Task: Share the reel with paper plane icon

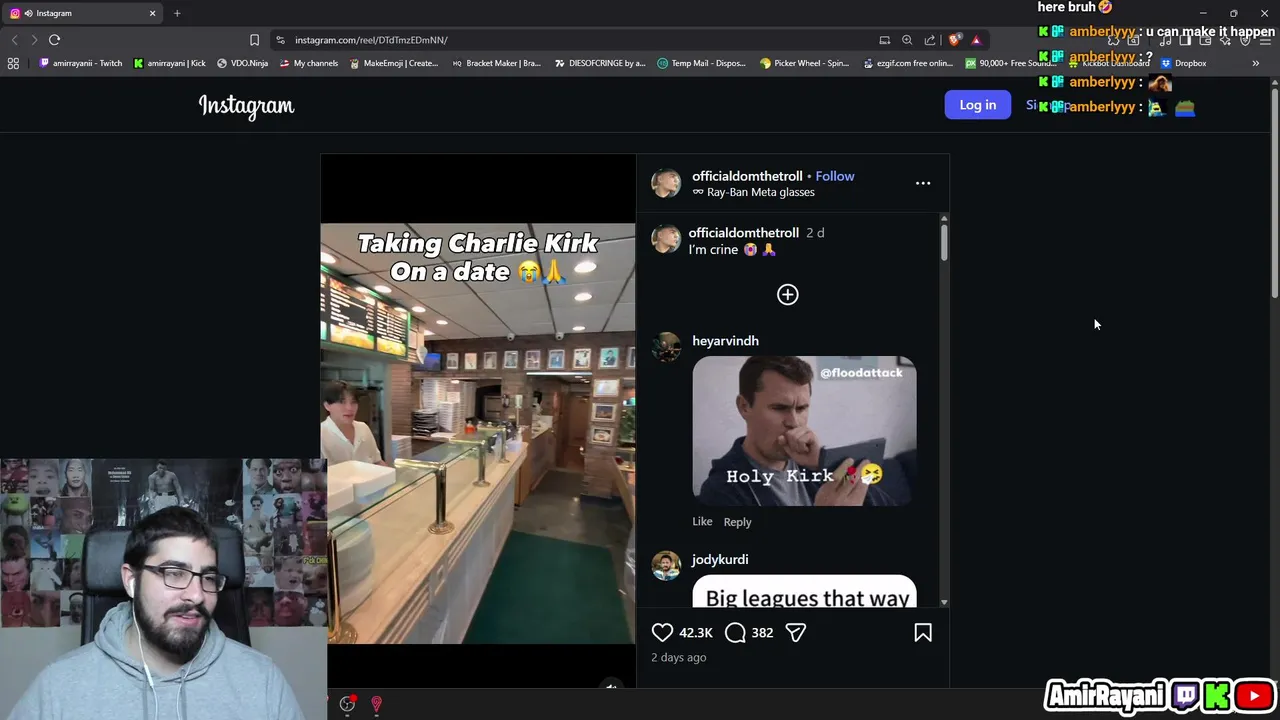Action: click(x=796, y=632)
